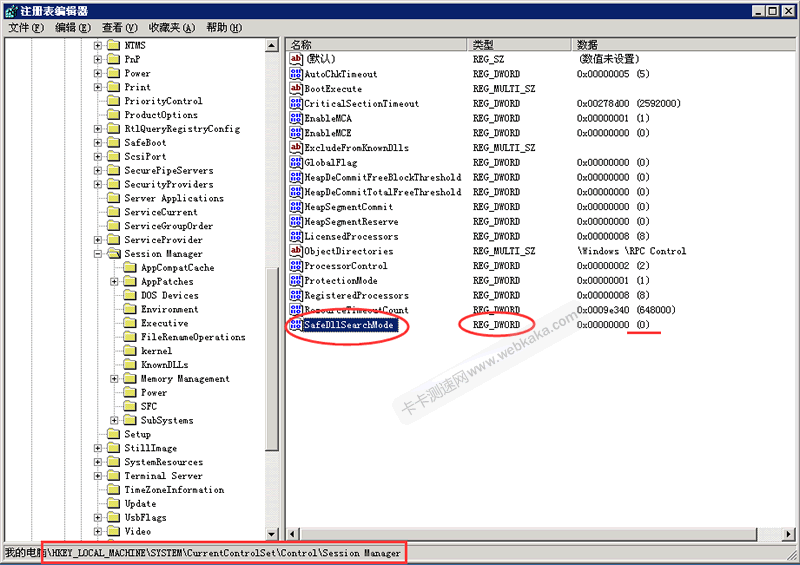Collapse the Session Manager tree node
This screenshot has height=565, width=800.
pos(98,254)
